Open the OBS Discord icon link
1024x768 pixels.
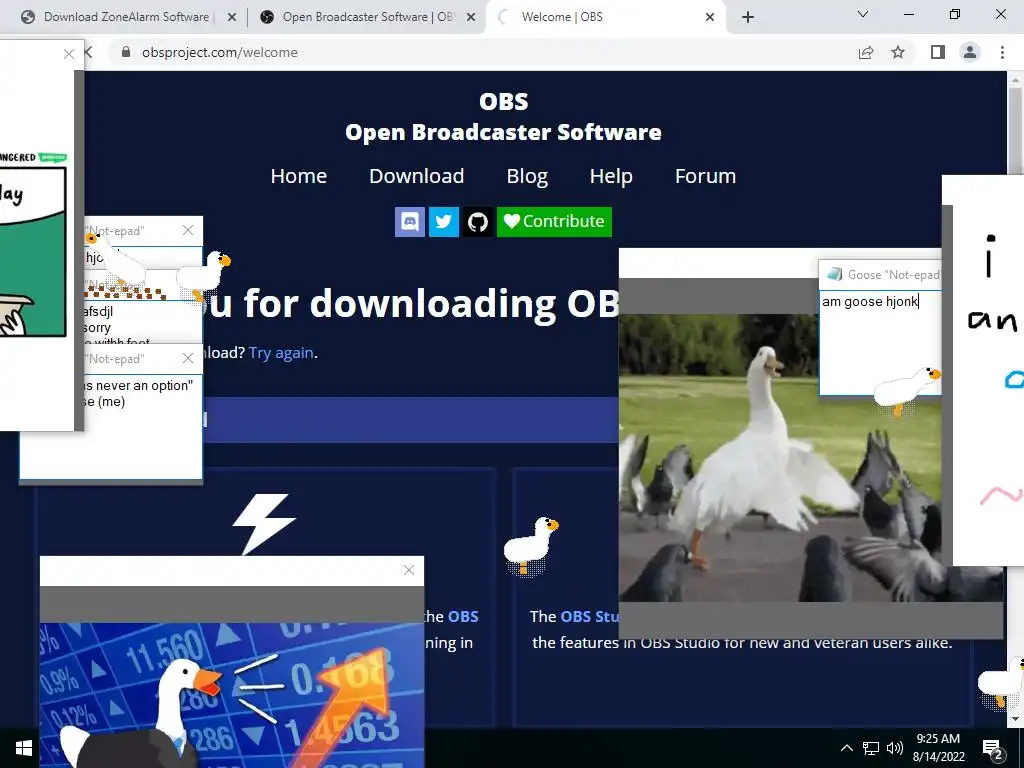pos(409,222)
